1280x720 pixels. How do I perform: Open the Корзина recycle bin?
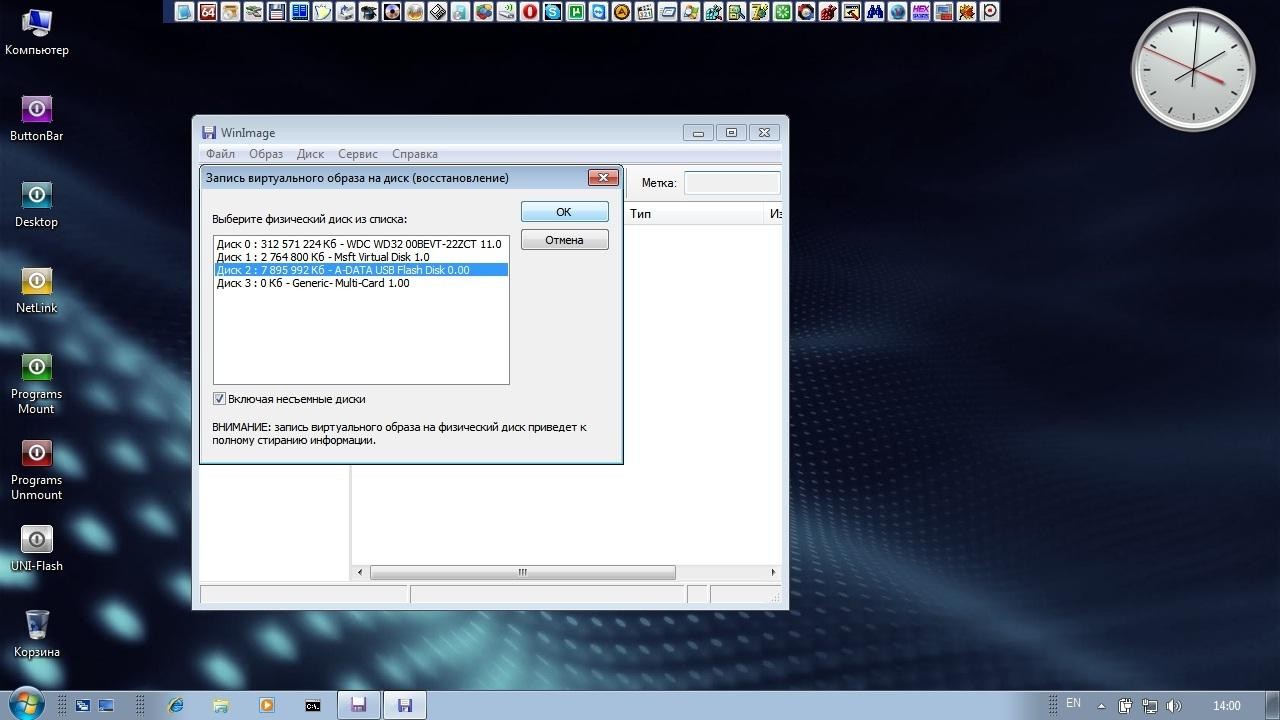pos(36,633)
